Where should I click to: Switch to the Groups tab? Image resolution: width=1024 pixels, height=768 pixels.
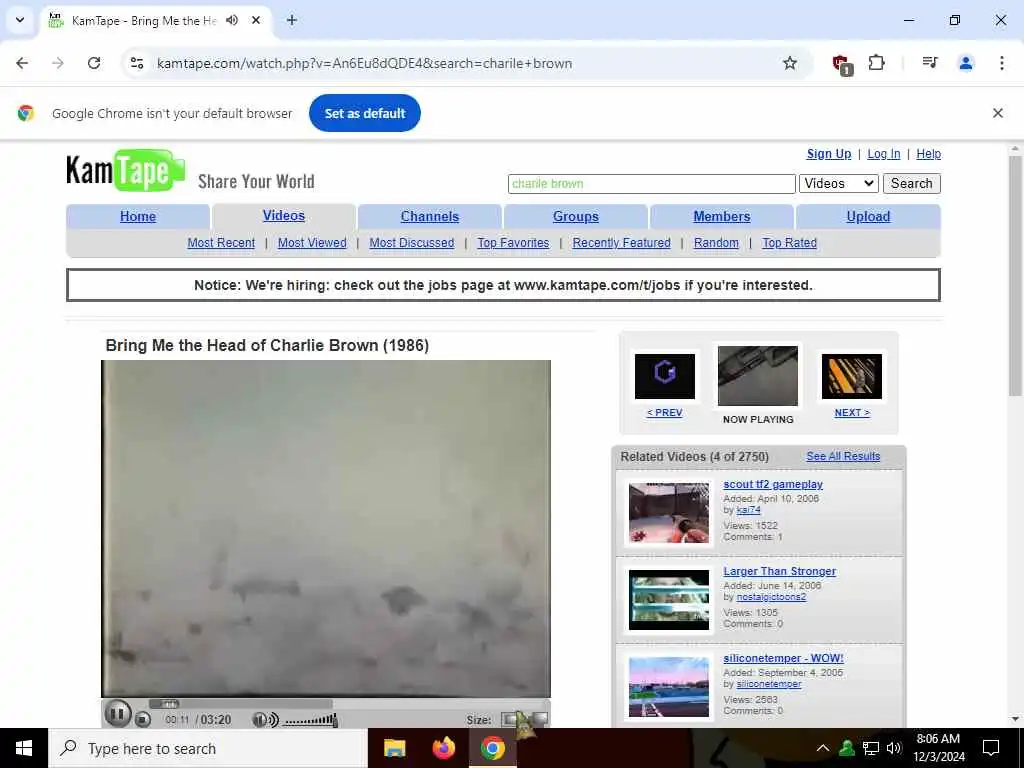(575, 217)
